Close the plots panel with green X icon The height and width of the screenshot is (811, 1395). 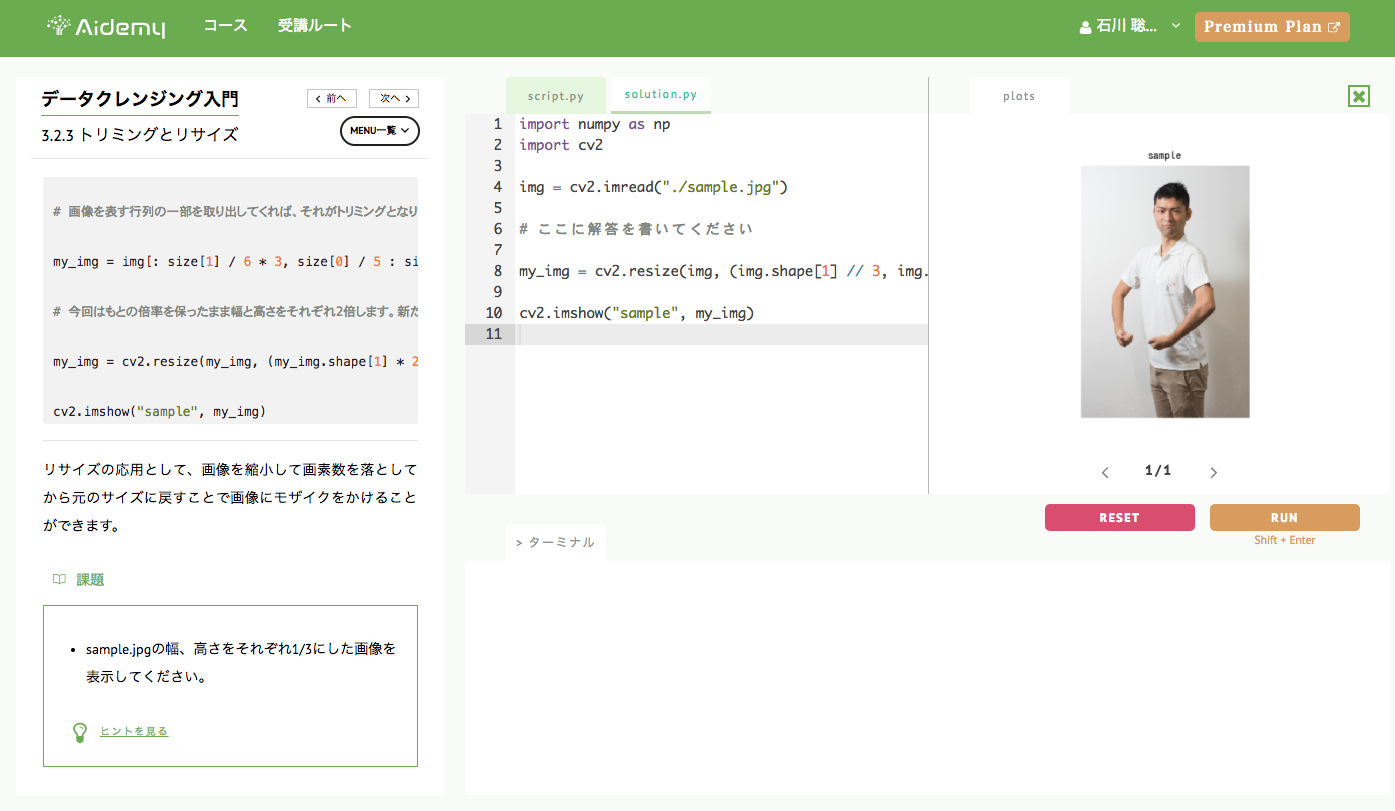(1358, 96)
